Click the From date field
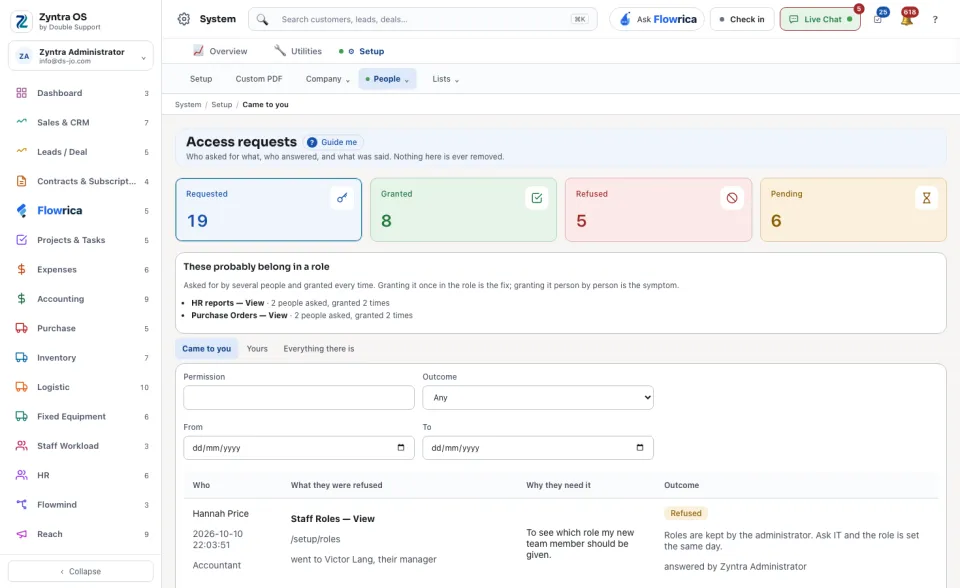The height and width of the screenshot is (588, 960). point(299,448)
